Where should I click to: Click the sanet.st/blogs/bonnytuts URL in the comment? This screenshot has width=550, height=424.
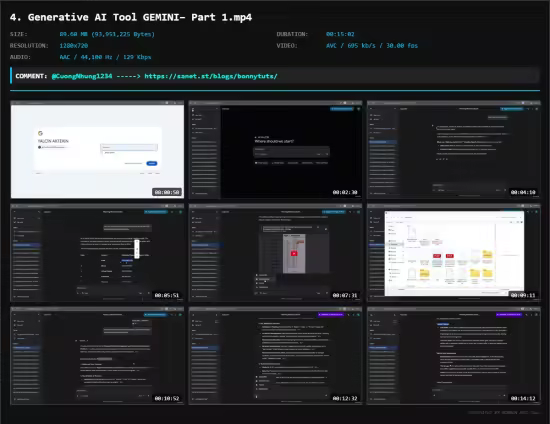[211, 76]
